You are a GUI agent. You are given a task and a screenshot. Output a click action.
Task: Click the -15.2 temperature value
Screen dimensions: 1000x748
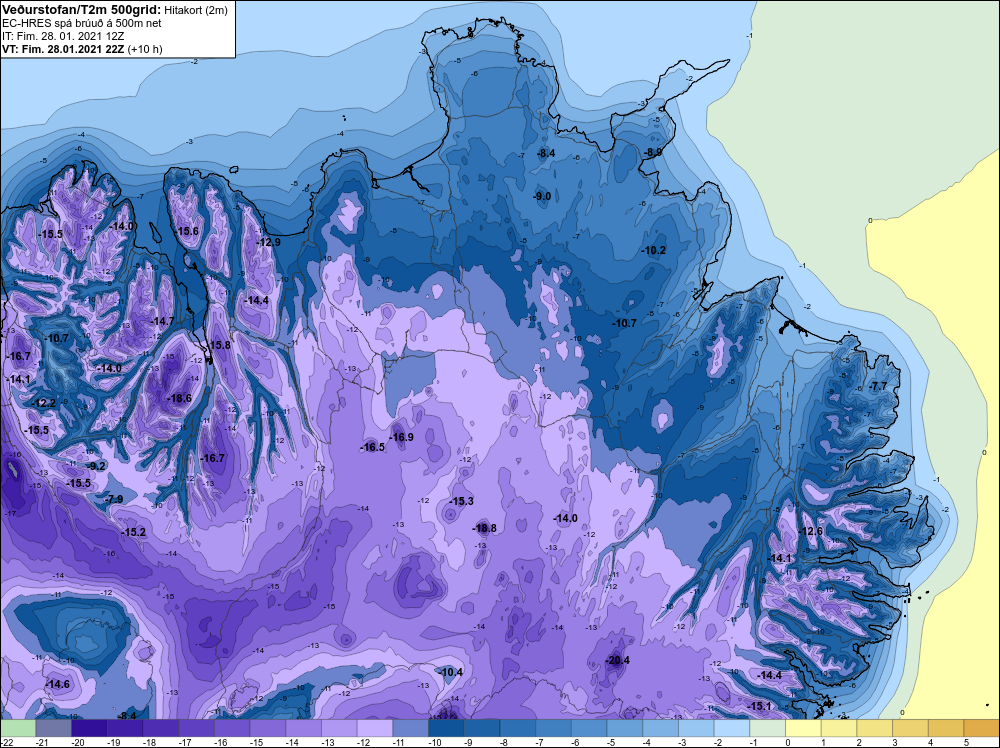[x=134, y=532]
